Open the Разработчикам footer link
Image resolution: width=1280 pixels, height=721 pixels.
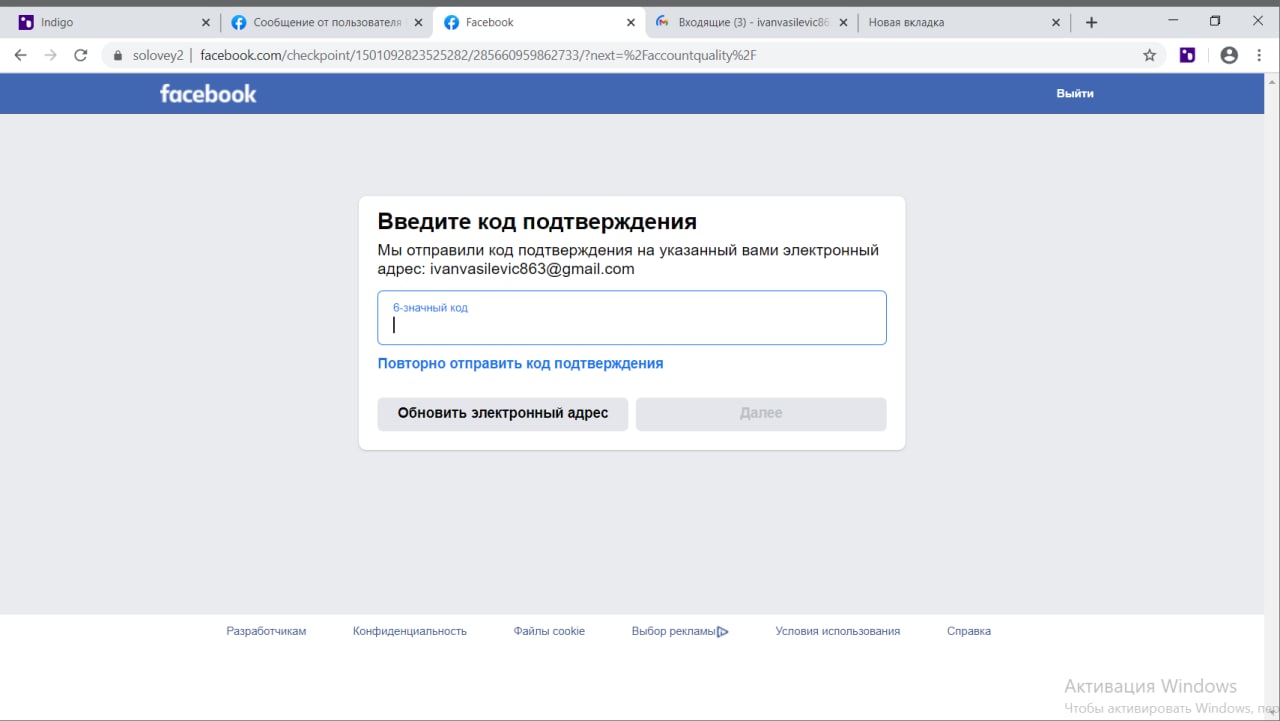pyautogui.click(x=266, y=631)
